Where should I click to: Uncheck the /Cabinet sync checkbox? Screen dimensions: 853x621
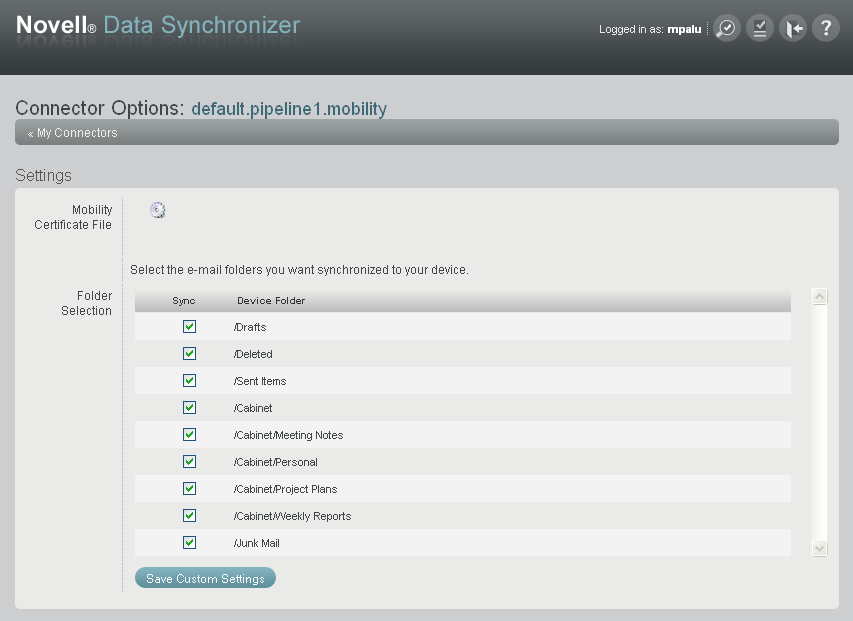click(x=189, y=407)
